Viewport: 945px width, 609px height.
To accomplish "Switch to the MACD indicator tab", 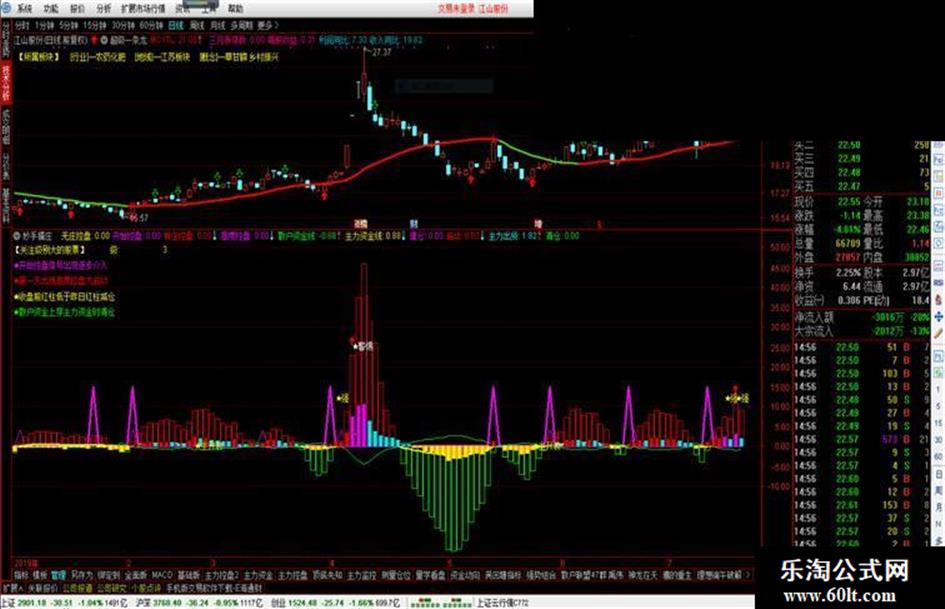I will click(x=162, y=575).
